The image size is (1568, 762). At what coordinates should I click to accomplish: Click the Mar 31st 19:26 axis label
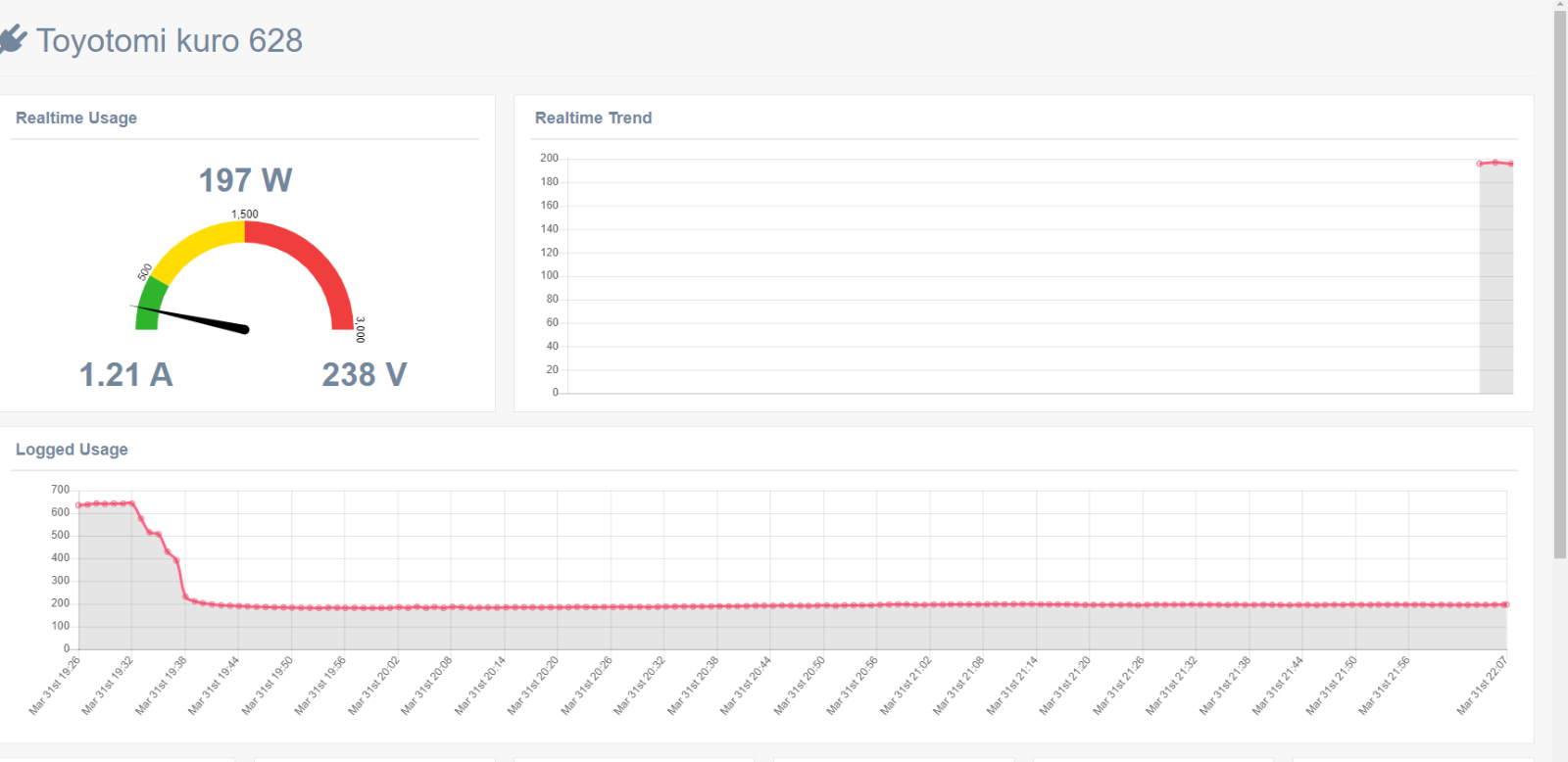coord(55,686)
